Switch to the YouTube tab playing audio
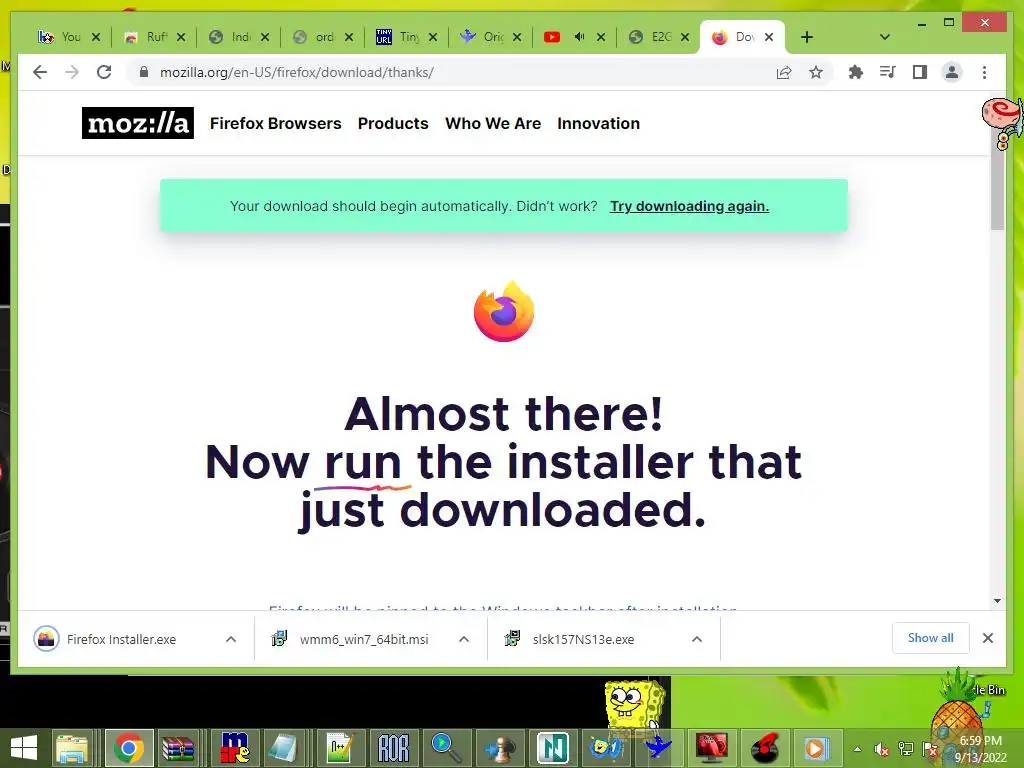This screenshot has width=1024, height=768. tap(552, 37)
